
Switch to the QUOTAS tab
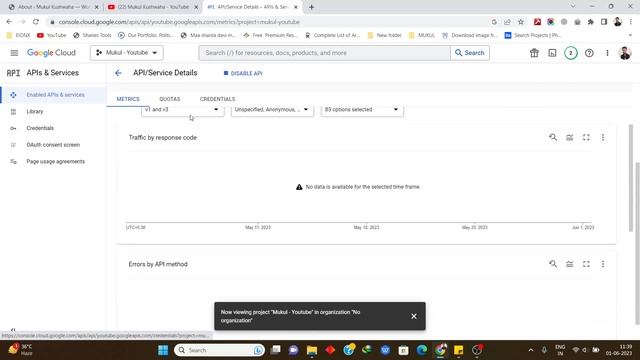click(170, 99)
